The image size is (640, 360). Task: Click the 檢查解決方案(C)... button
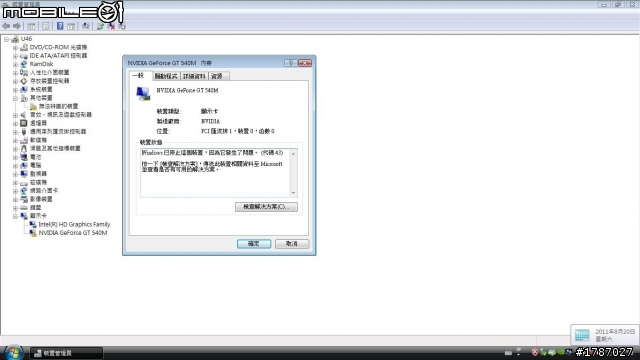click(x=266, y=207)
